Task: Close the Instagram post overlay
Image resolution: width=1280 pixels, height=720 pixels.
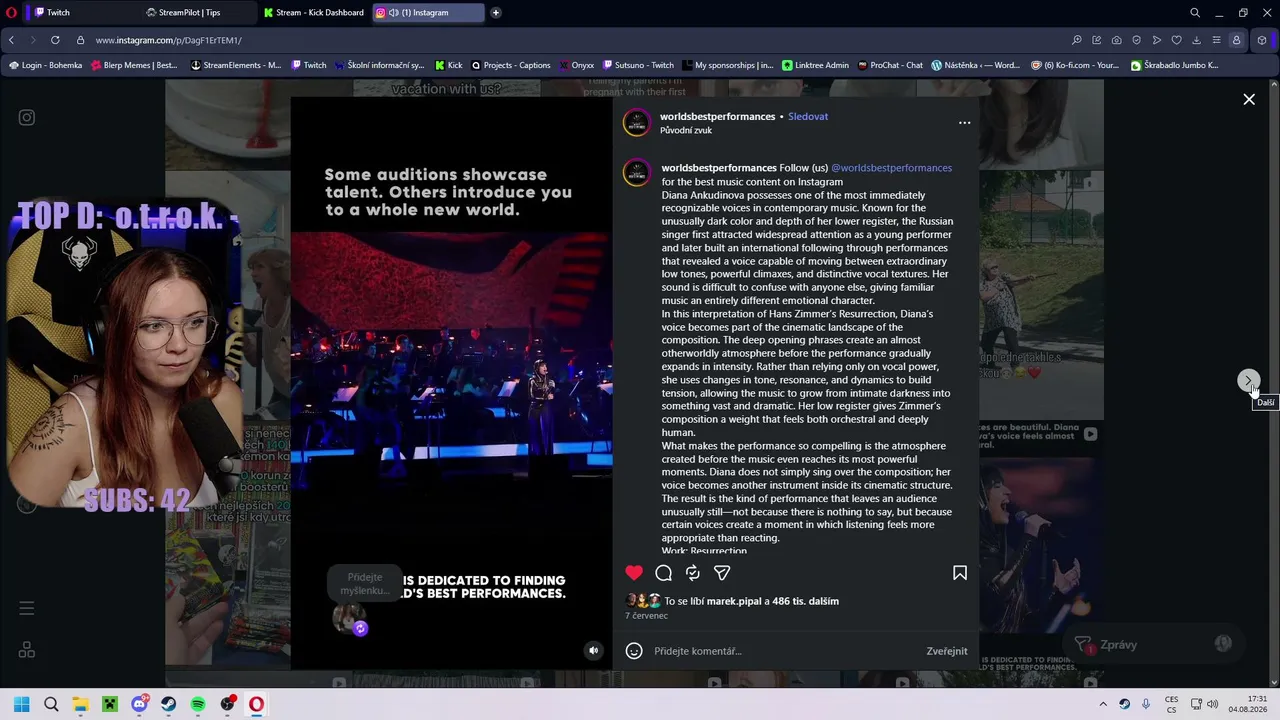Action: tap(1249, 99)
